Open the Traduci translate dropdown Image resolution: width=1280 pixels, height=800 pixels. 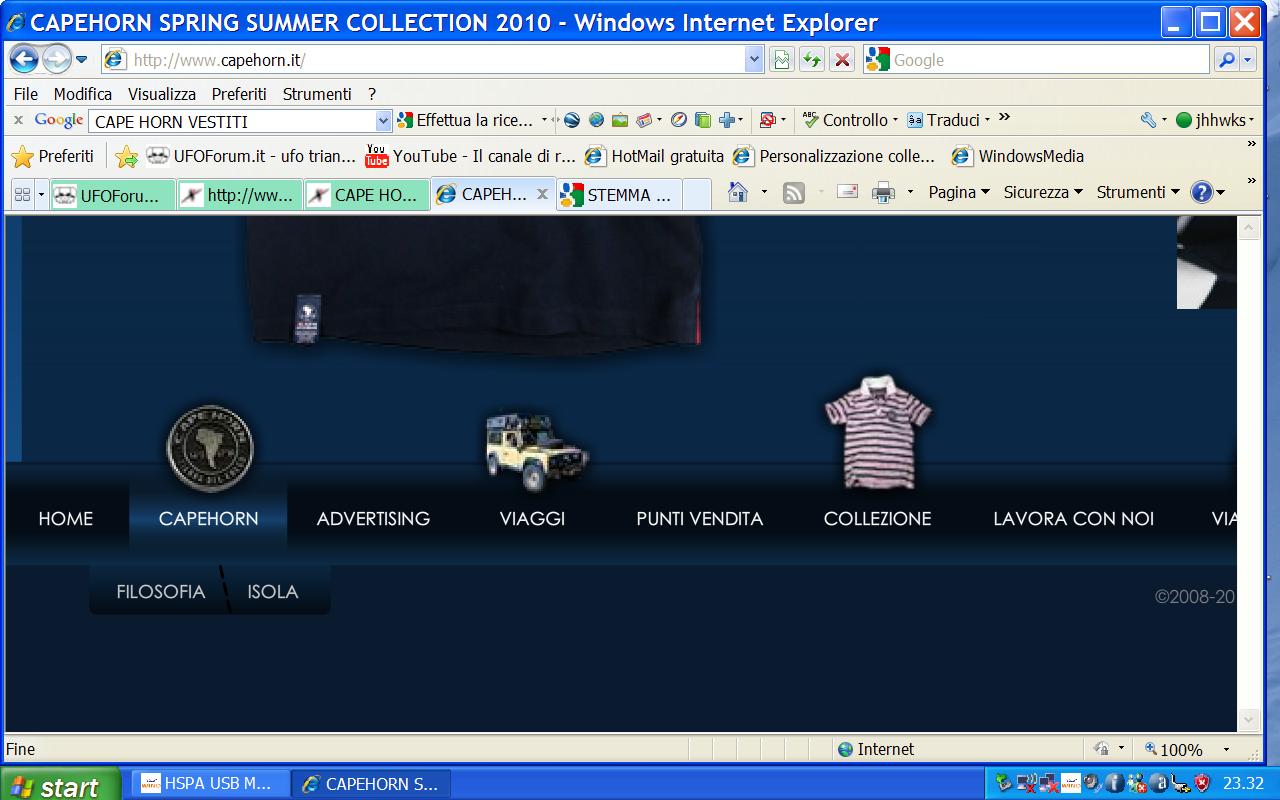pyautogui.click(x=948, y=120)
